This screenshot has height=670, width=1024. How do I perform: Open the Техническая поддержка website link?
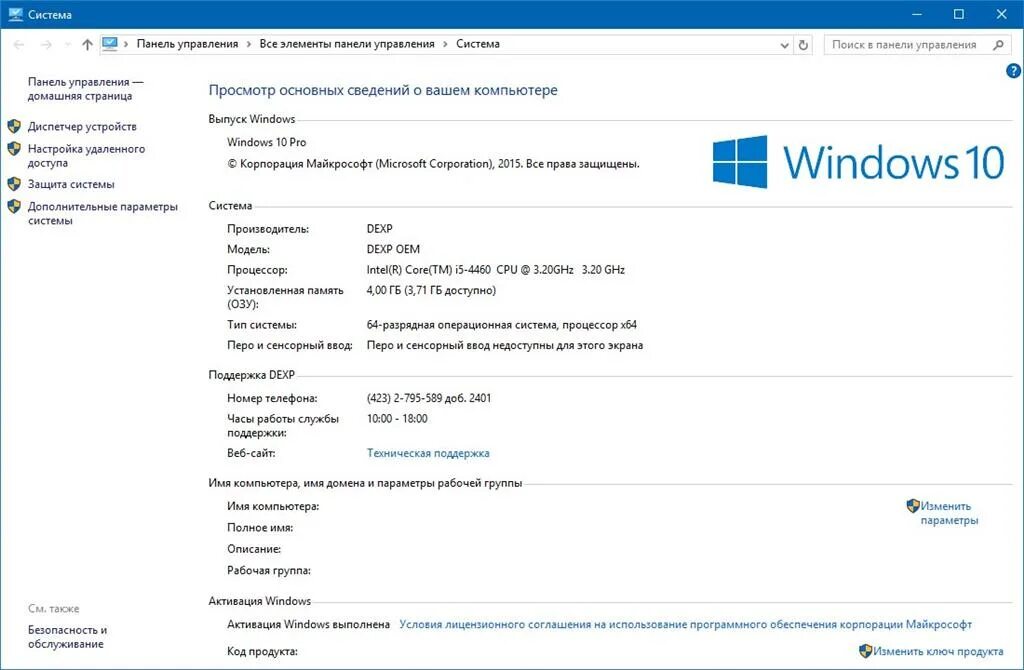click(x=428, y=453)
